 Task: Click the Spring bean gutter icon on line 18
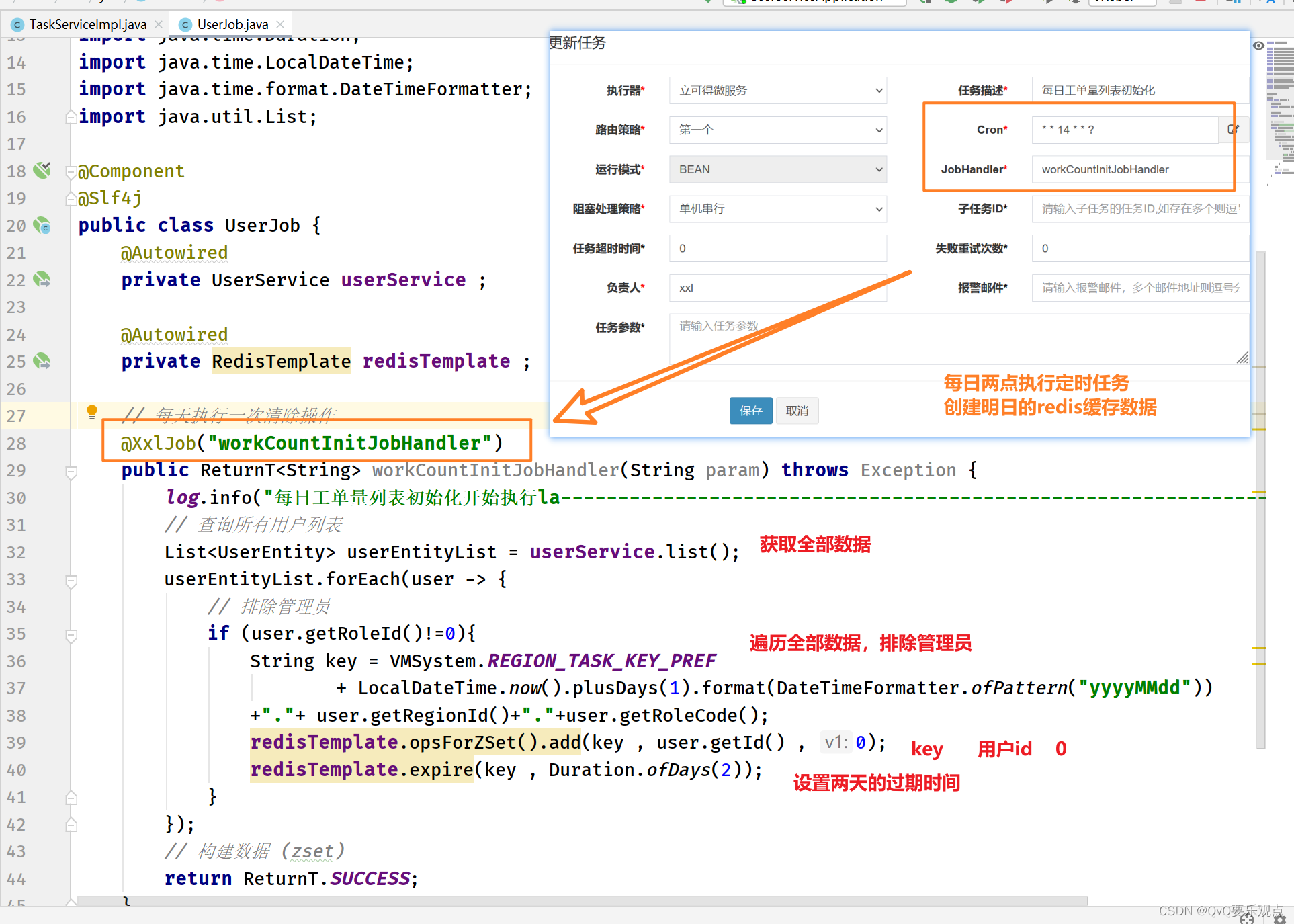click(x=42, y=170)
